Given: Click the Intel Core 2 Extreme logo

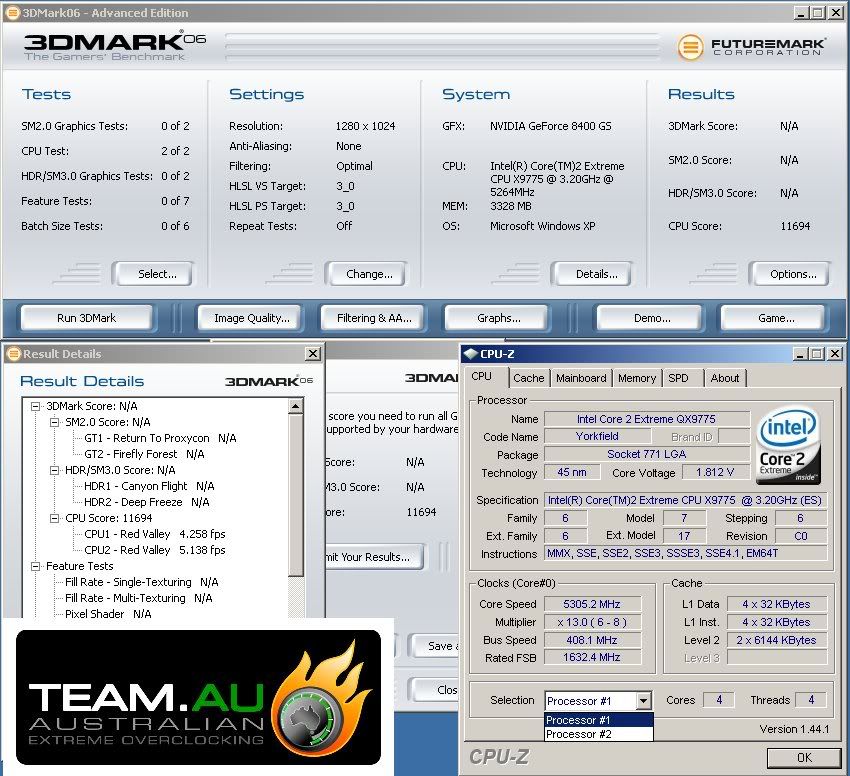Looking at the screenshot, I should coord(789,445).
